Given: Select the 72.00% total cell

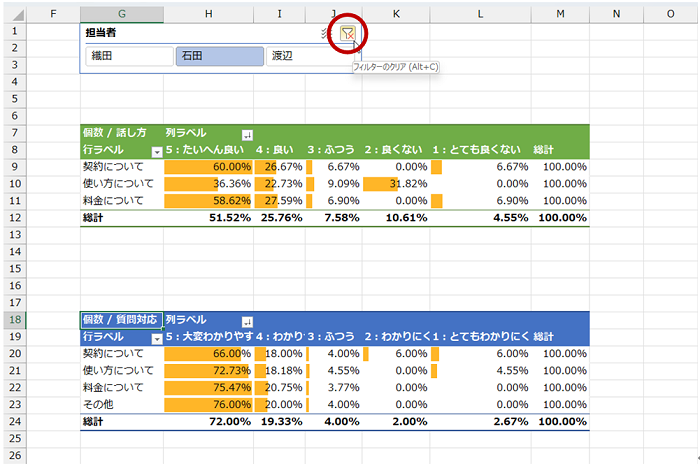Looking at the screenshot, I should click(x=208, y=422).
